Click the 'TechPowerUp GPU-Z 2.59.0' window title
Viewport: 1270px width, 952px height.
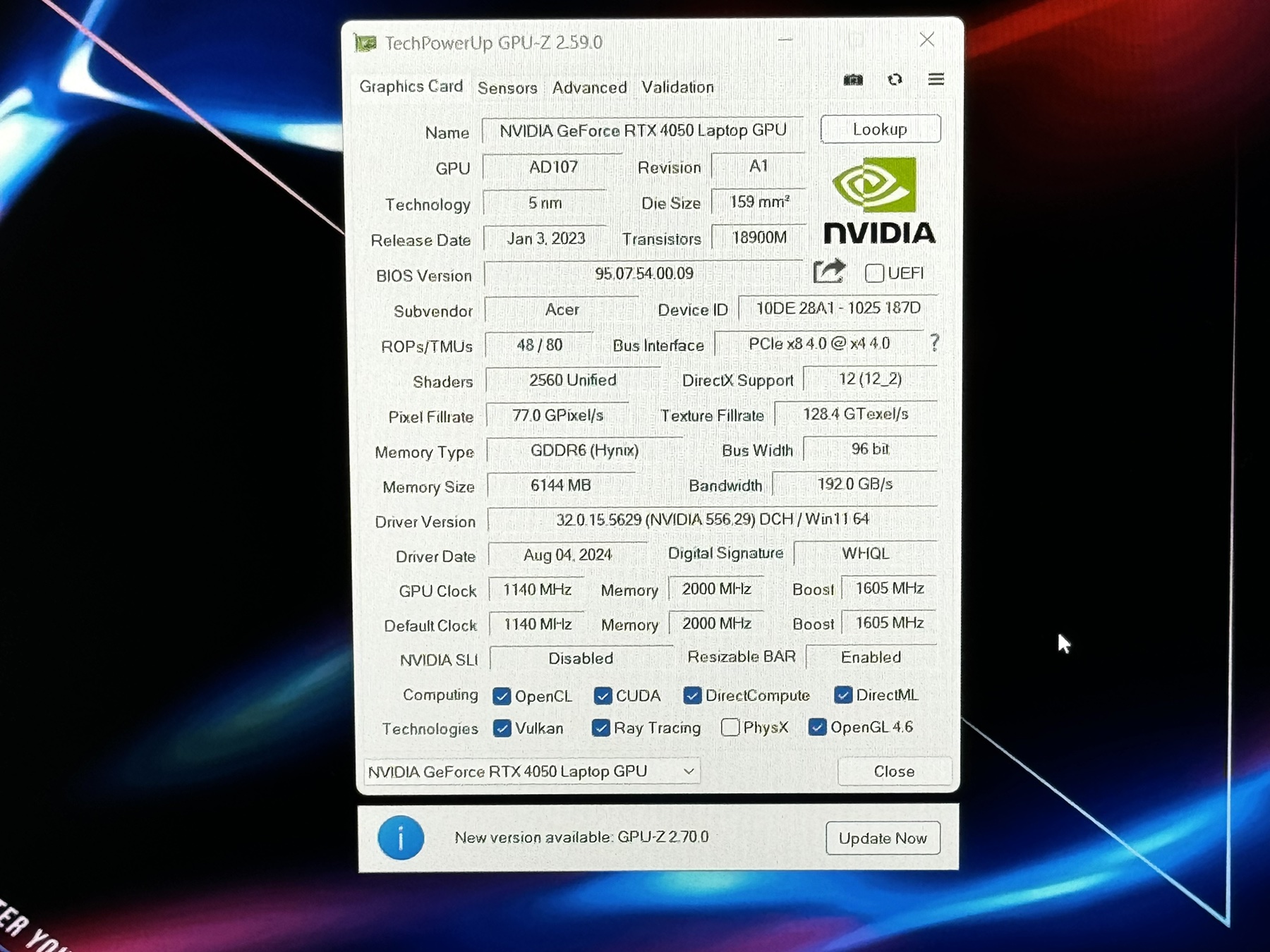(494, 43)
